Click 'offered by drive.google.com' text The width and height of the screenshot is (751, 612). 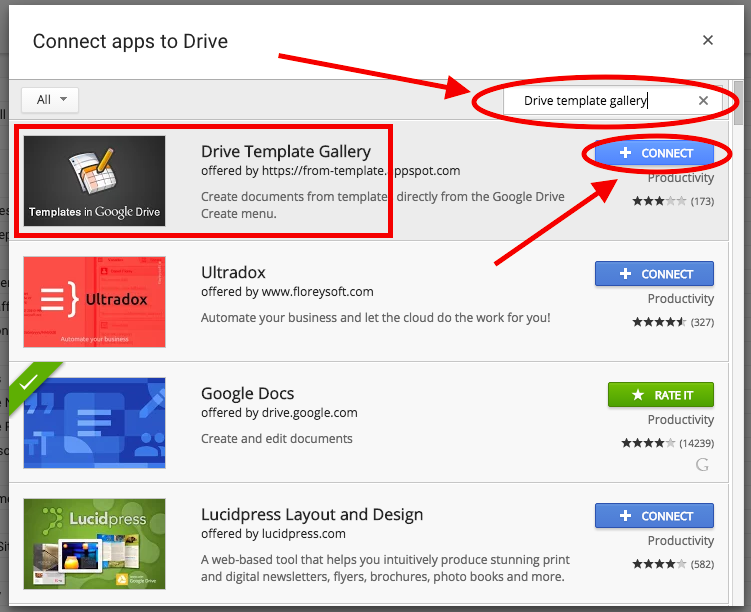pos(279,413)
